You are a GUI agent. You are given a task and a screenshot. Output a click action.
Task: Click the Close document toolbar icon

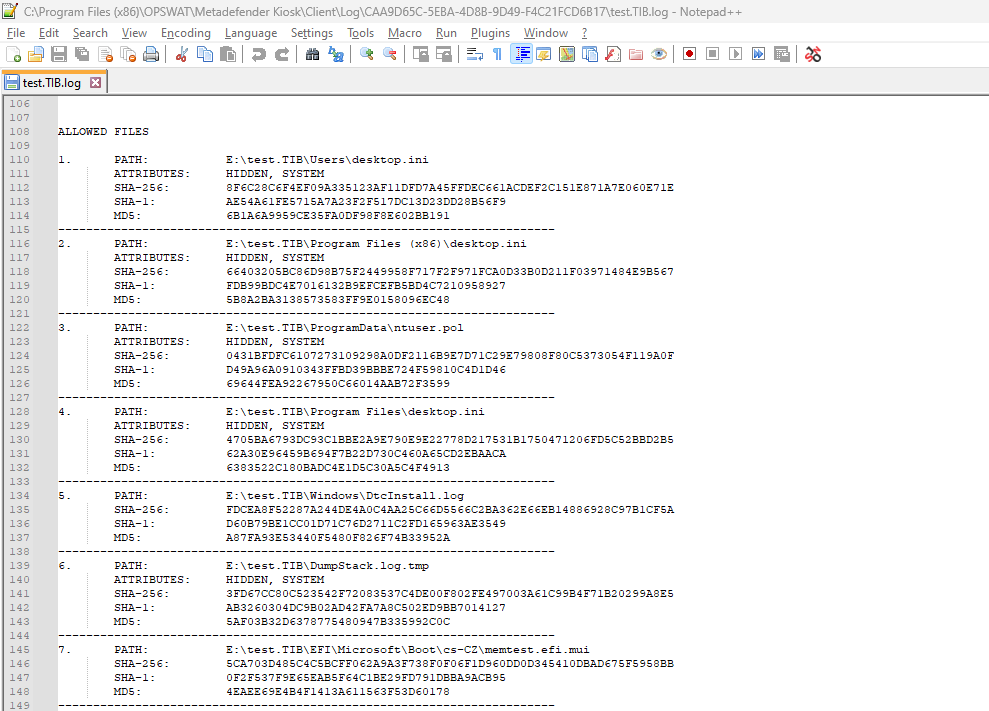pyautogui.click(x=105, y=54)
